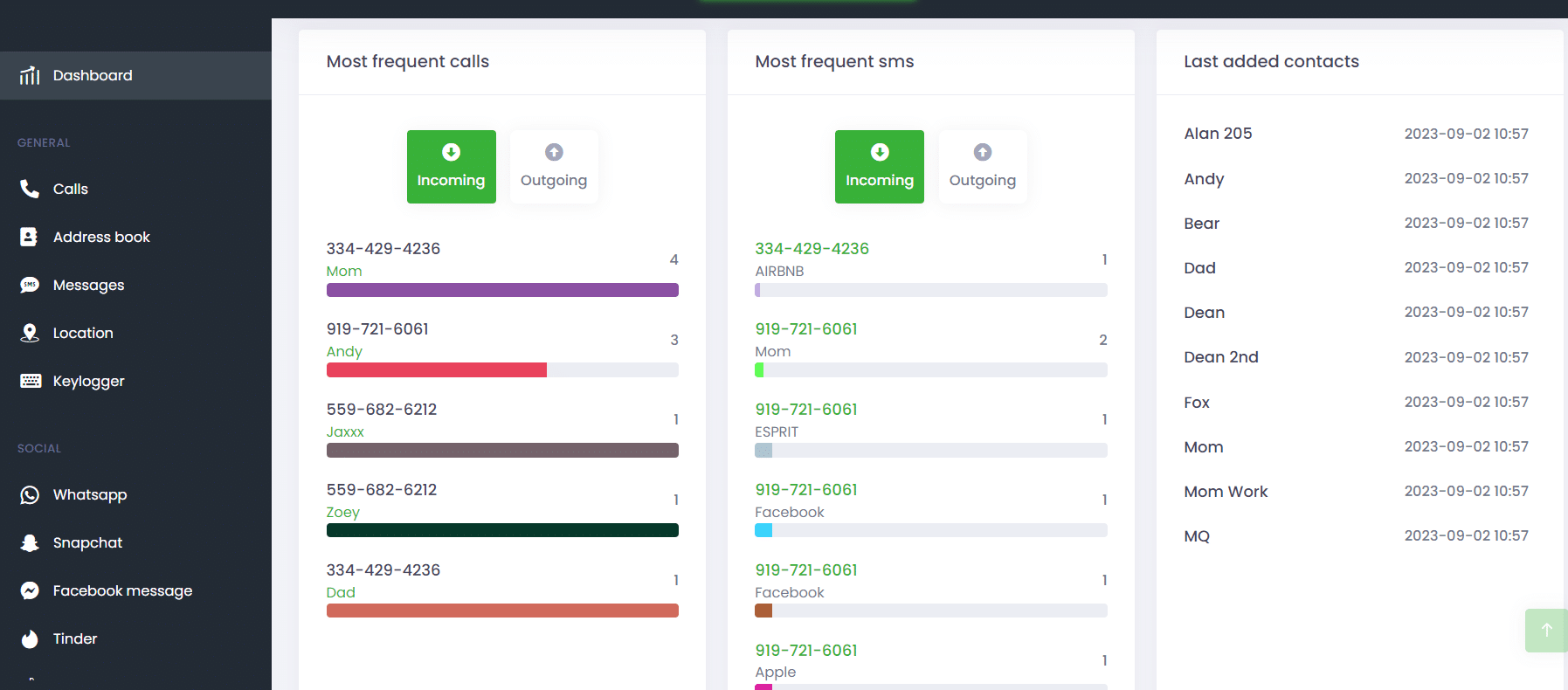Click the Keylogger keyboard icon
This screenshot has width=1568, height=690.
tap(30, 381)
